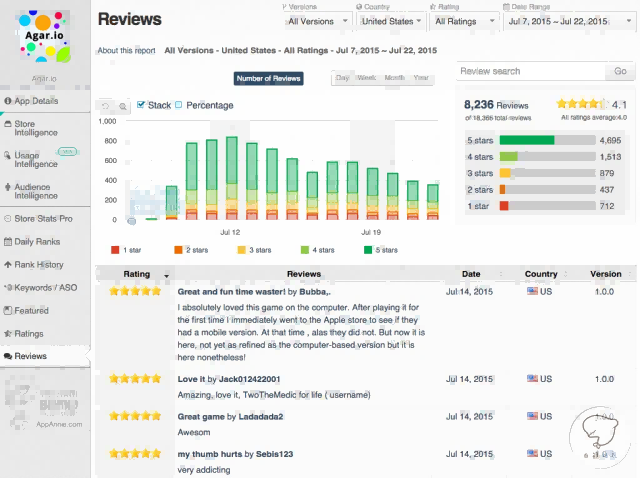Click the tallest chart bar near Jul 12
The width and height of the screenshot is (640, 478).
coord(231,178)
